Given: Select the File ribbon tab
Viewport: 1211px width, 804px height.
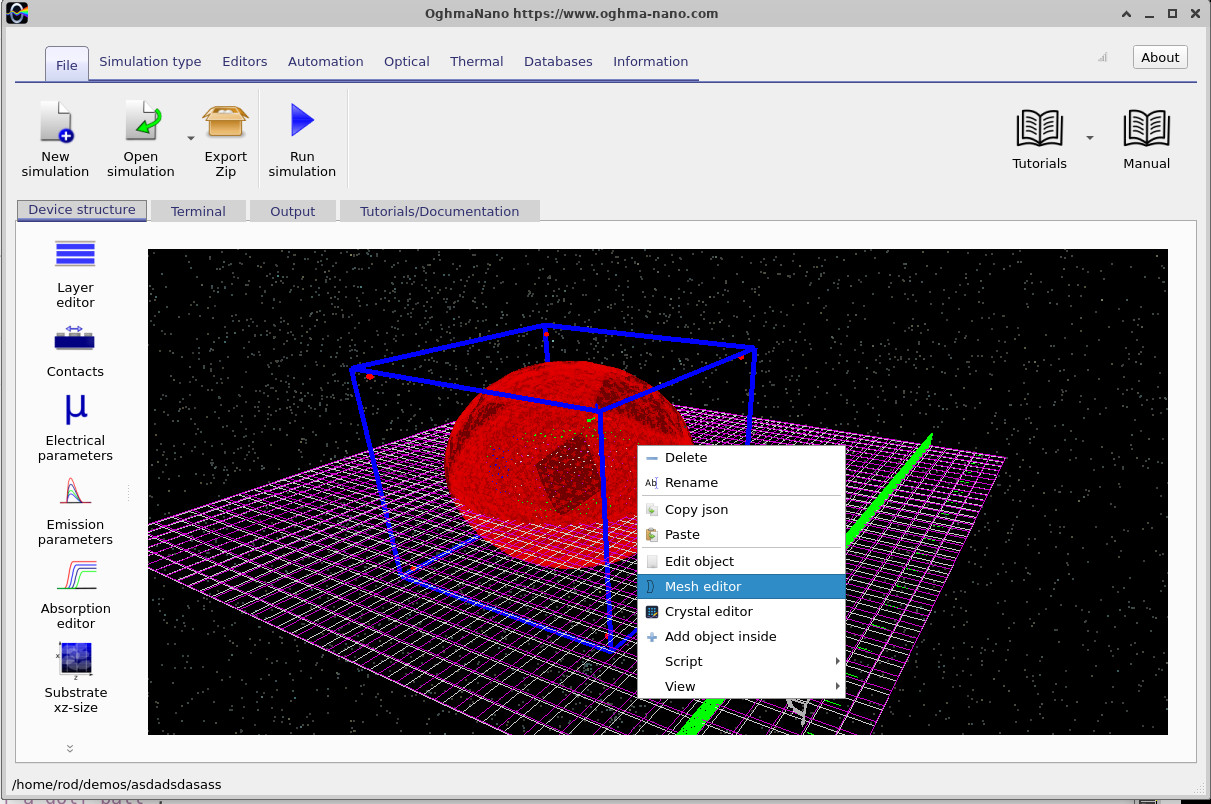Looking at the screenshot, I should click(67, 65).
